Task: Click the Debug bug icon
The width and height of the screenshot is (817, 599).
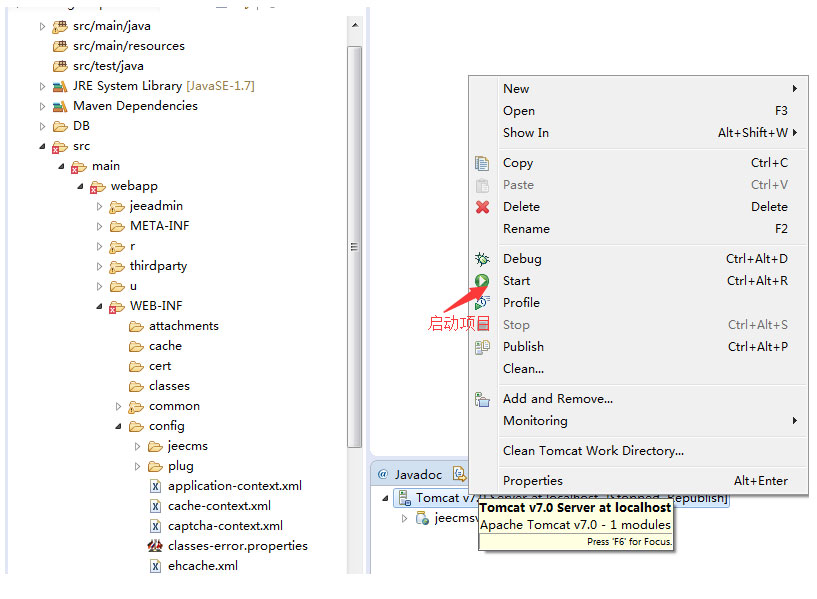Action: tap(482, 259)
